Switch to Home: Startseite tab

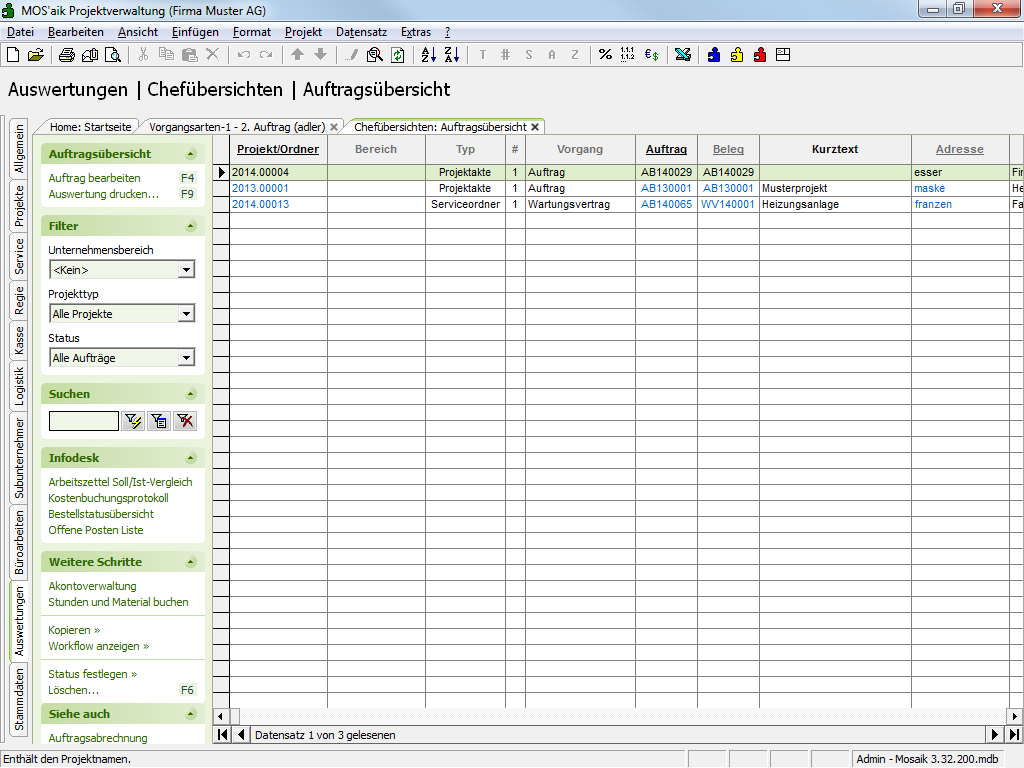90,127
